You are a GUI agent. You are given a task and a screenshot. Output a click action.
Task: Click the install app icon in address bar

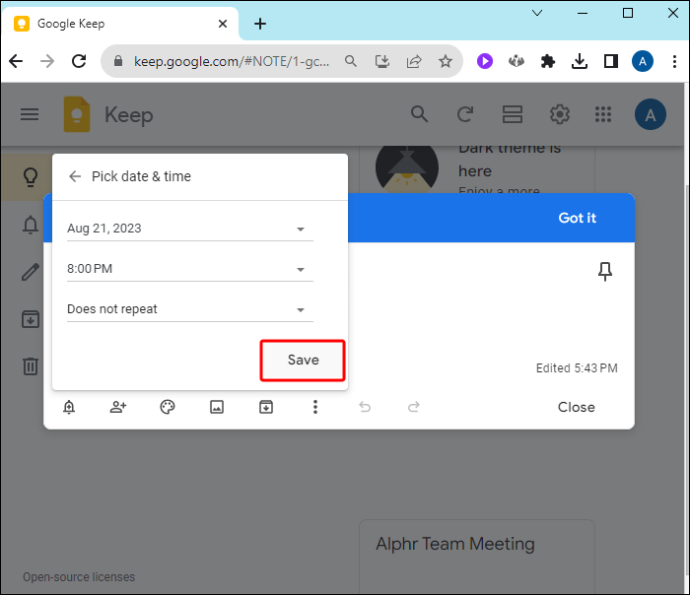point(382,61)
